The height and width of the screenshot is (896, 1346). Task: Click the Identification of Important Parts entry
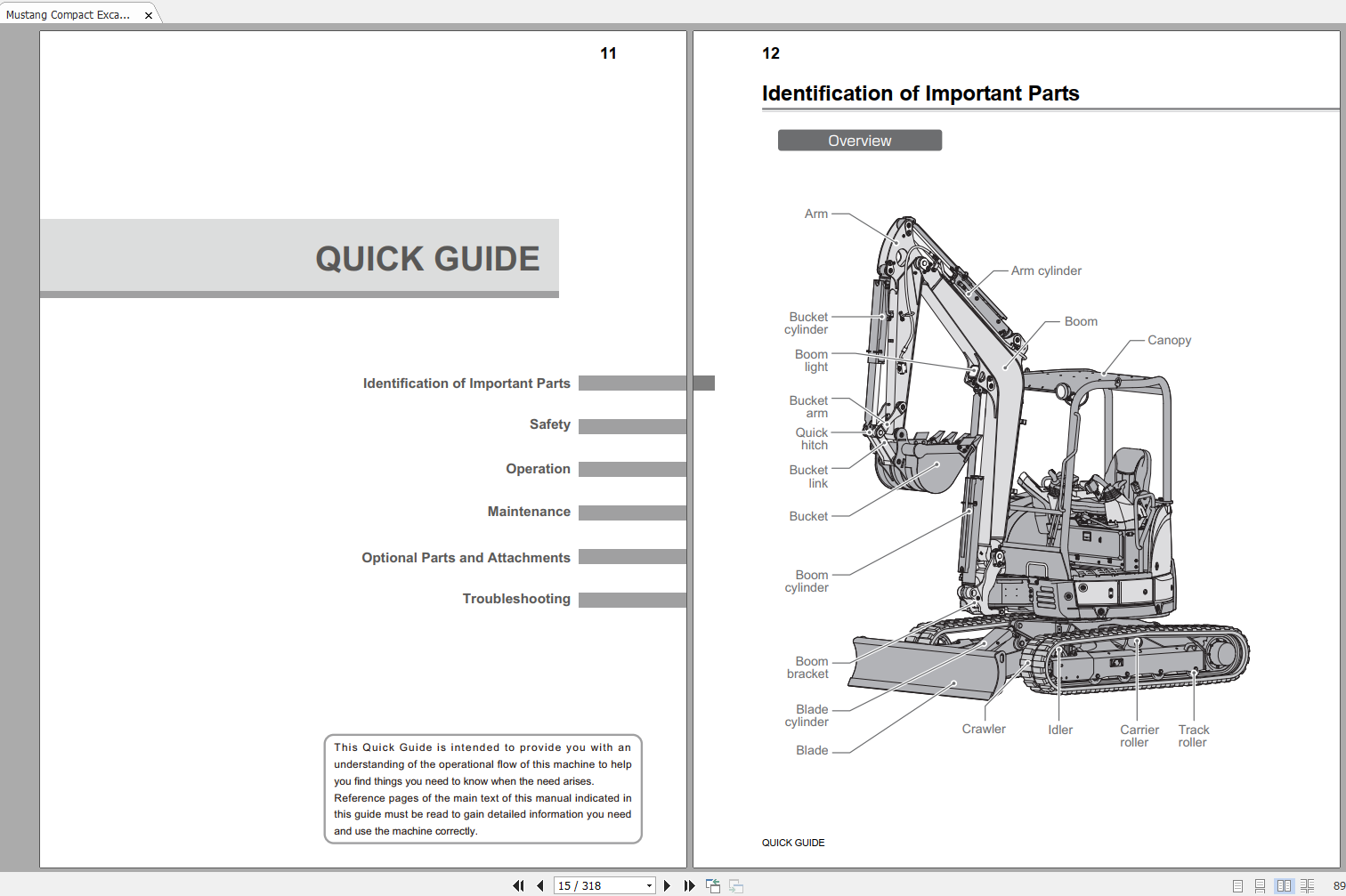click(466, 383)
